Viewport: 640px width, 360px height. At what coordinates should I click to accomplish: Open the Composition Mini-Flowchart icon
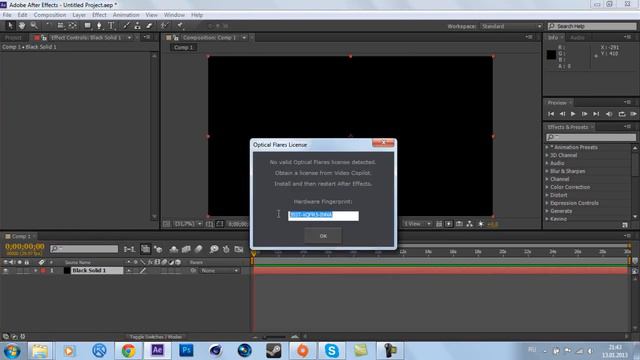129,249
